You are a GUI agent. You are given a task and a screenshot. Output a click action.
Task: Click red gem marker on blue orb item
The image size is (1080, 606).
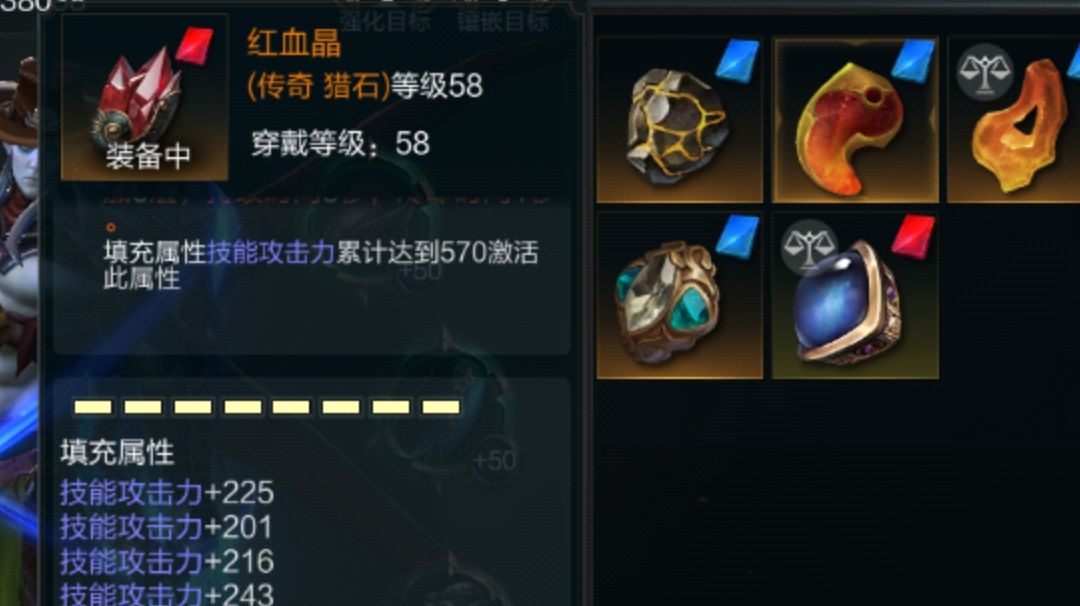coord(913,236)
